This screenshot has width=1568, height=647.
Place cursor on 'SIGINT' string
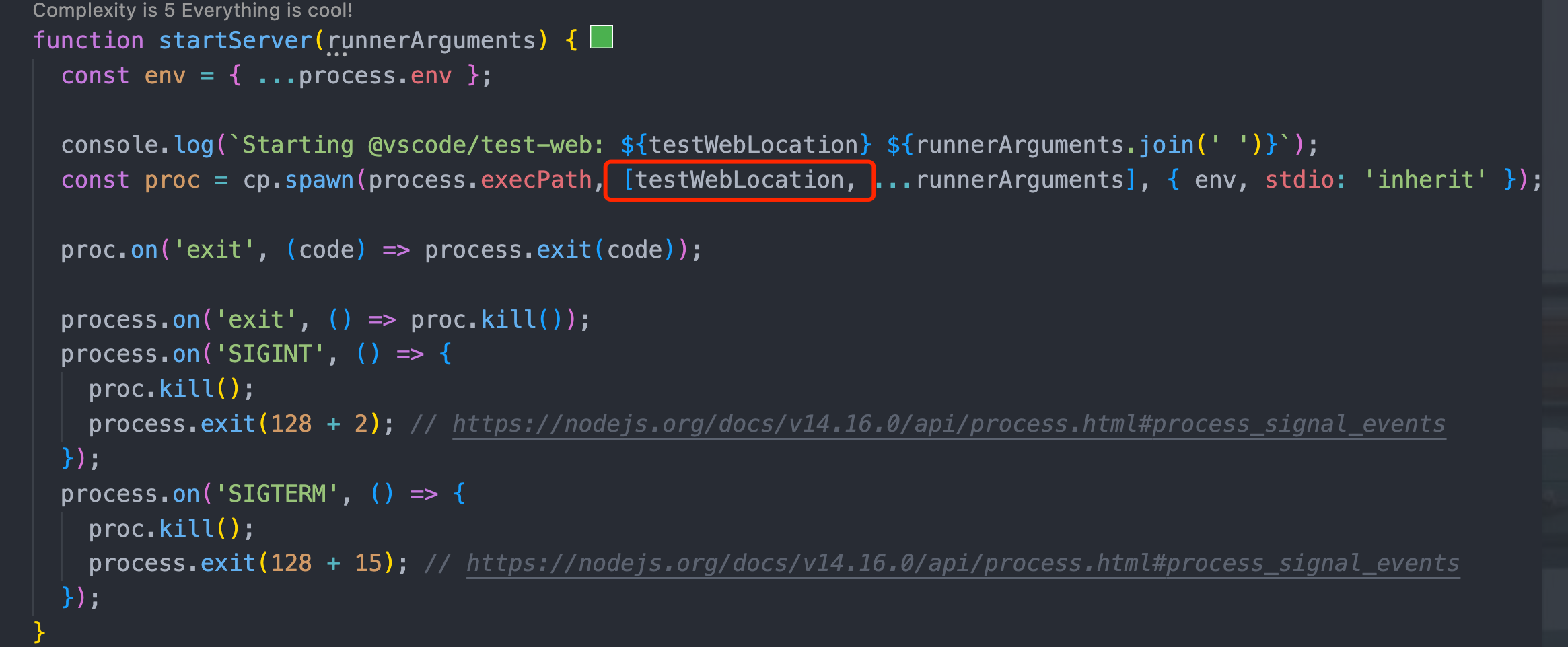tap(270, 354)
